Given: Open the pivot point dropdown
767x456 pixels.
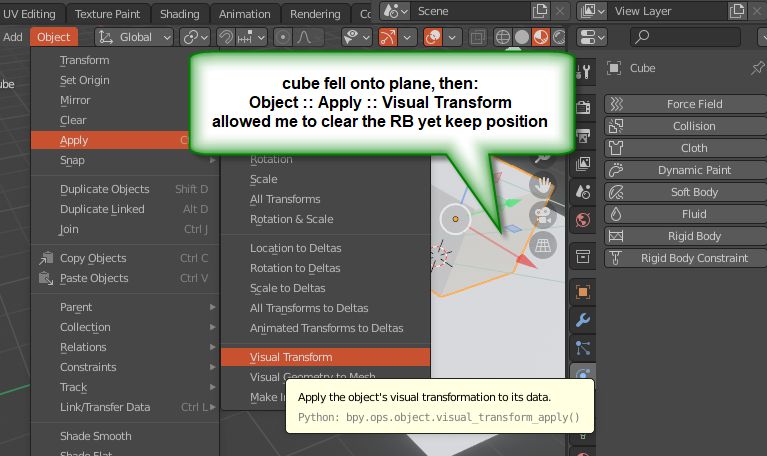Looking at the screenshot, I should coord(195,37).
